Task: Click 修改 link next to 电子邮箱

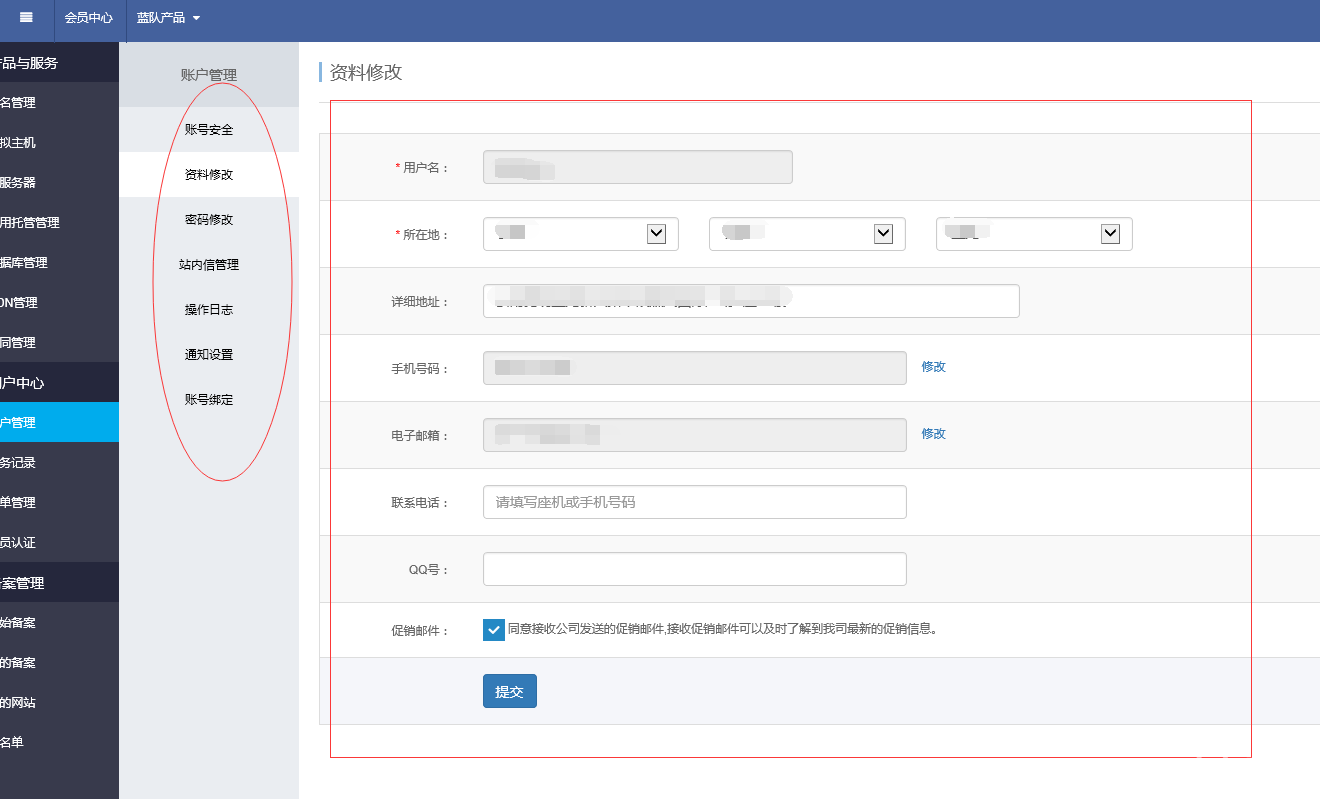Action: [x=933, y=434]
